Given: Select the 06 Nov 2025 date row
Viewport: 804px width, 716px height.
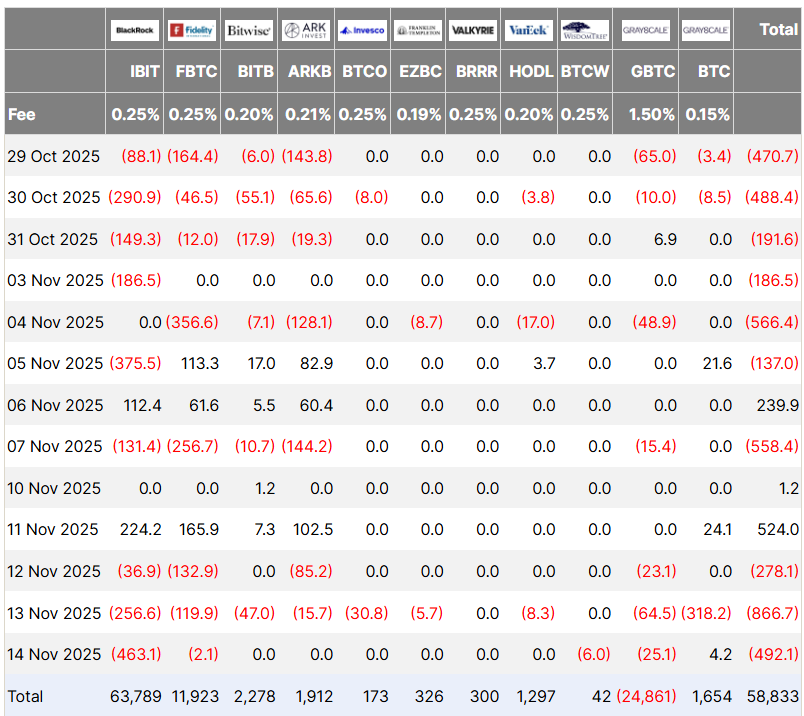Looking at the screenshot, I should tap(54, 405).
